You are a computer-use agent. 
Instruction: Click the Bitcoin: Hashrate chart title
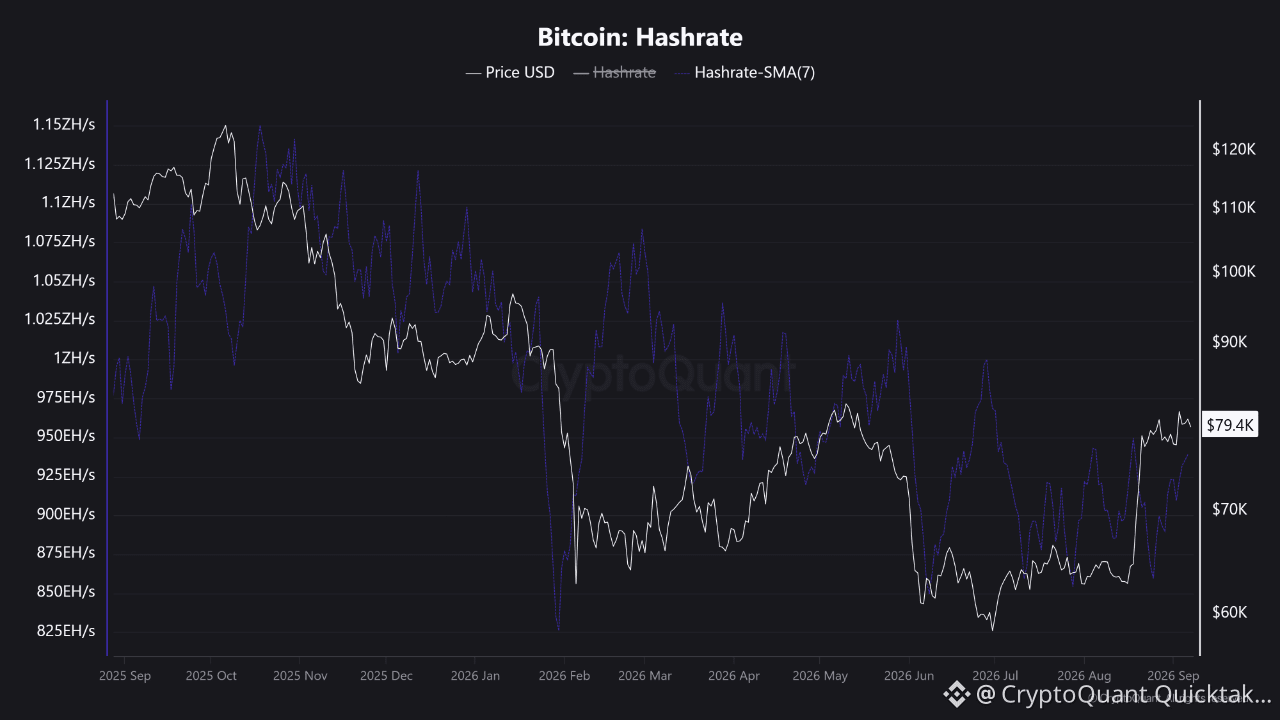[x=640, y=38]
